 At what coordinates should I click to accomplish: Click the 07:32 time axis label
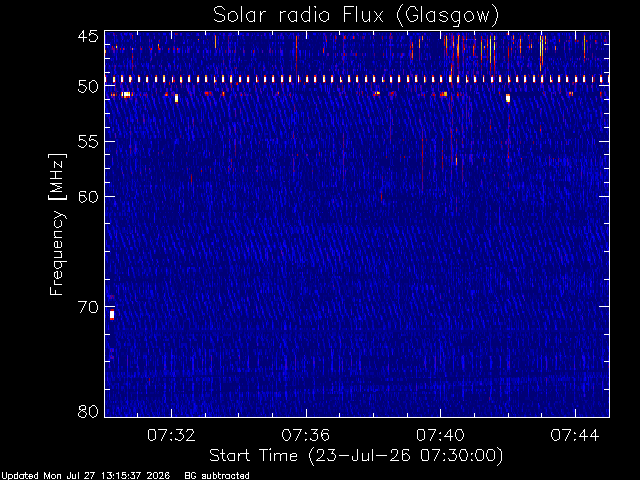click(171, 436)
